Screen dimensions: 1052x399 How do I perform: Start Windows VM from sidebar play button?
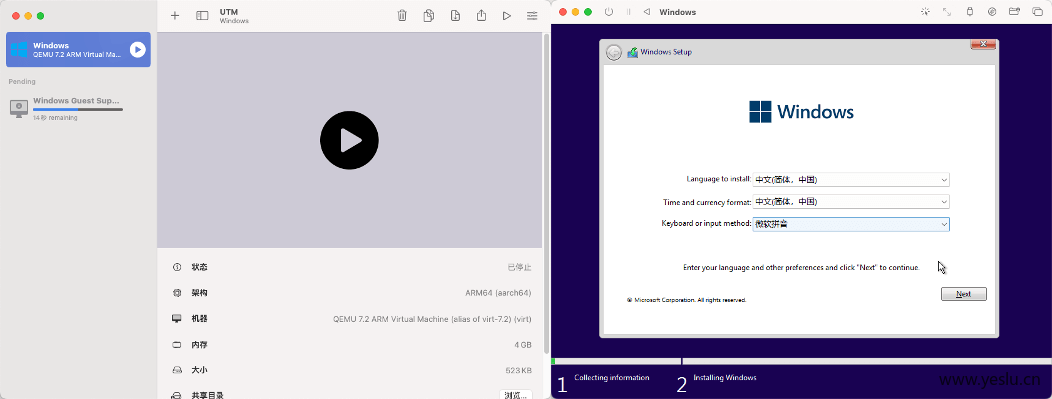(138, 50)
